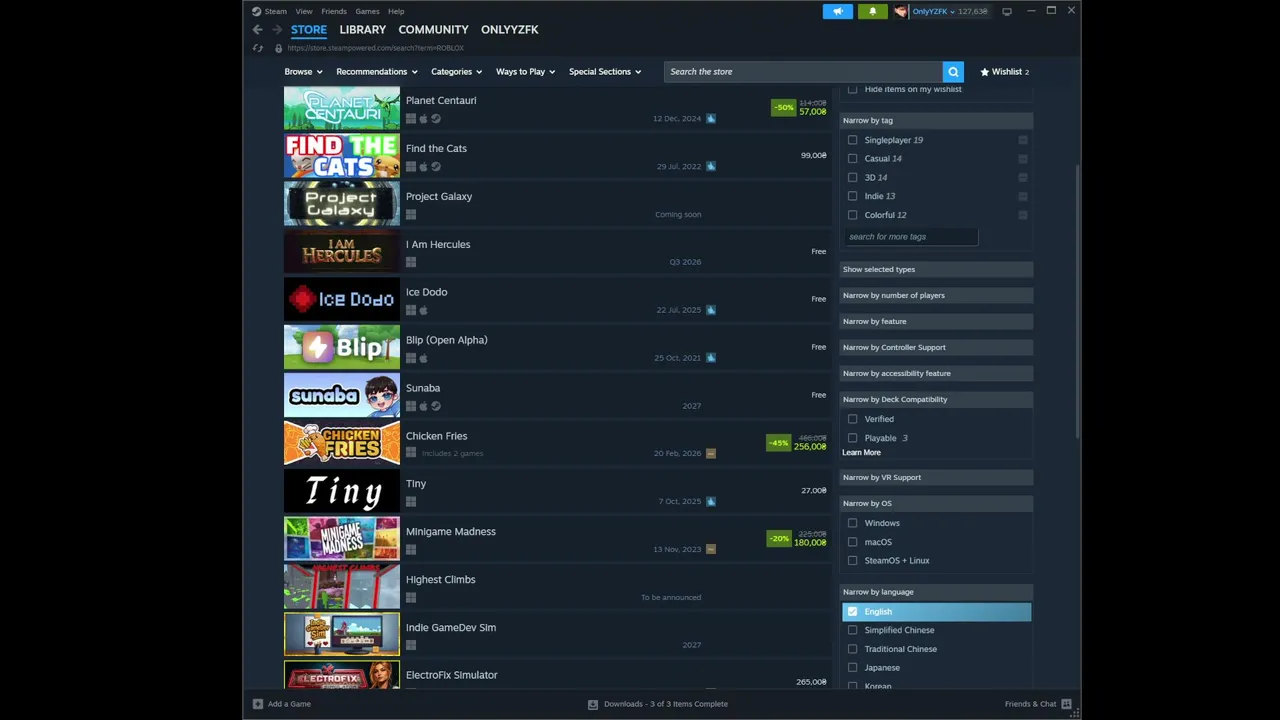Click the review icon on Minigame Madness row

(711, 549)
